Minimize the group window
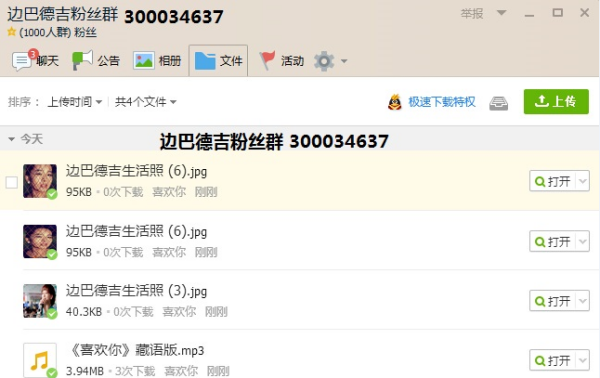 coord(529,15)
